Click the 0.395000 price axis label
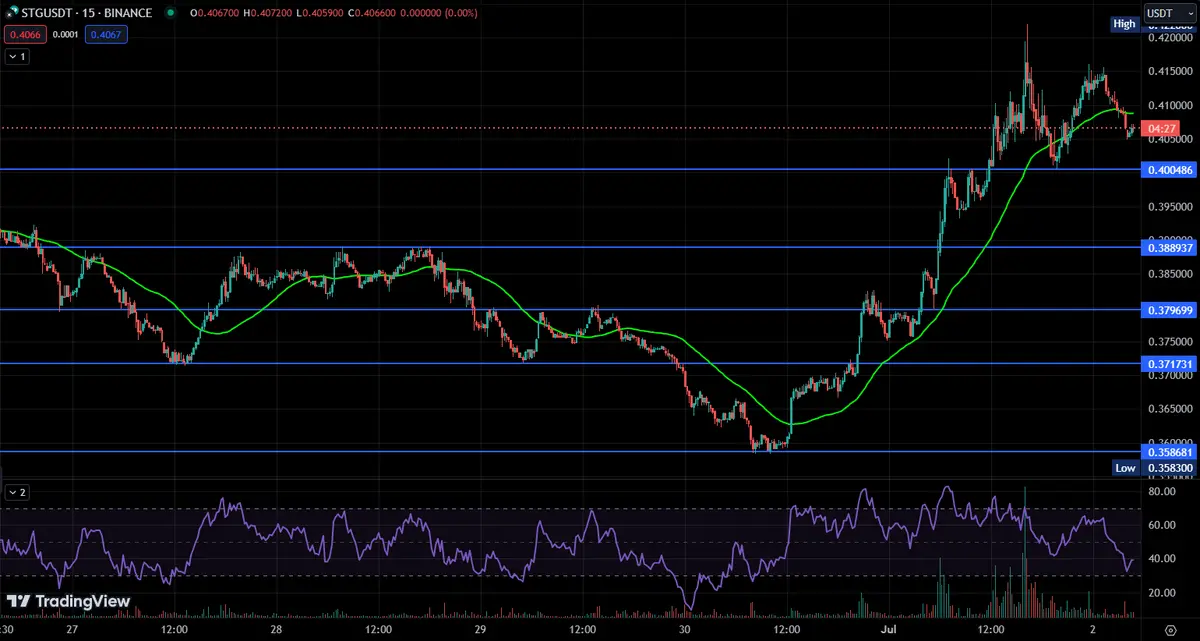Image resolution: width=1200 pixels, height=641 pixels. [x=1169, y=207]
